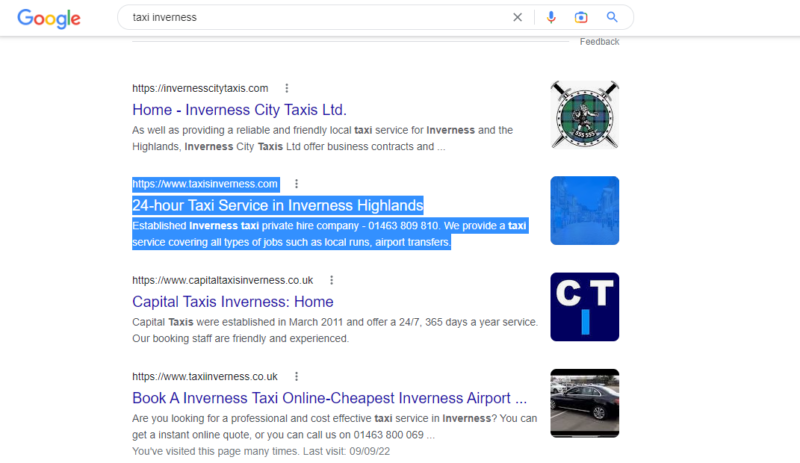
Task: Click the Google logo
Action: coord(49,18)
